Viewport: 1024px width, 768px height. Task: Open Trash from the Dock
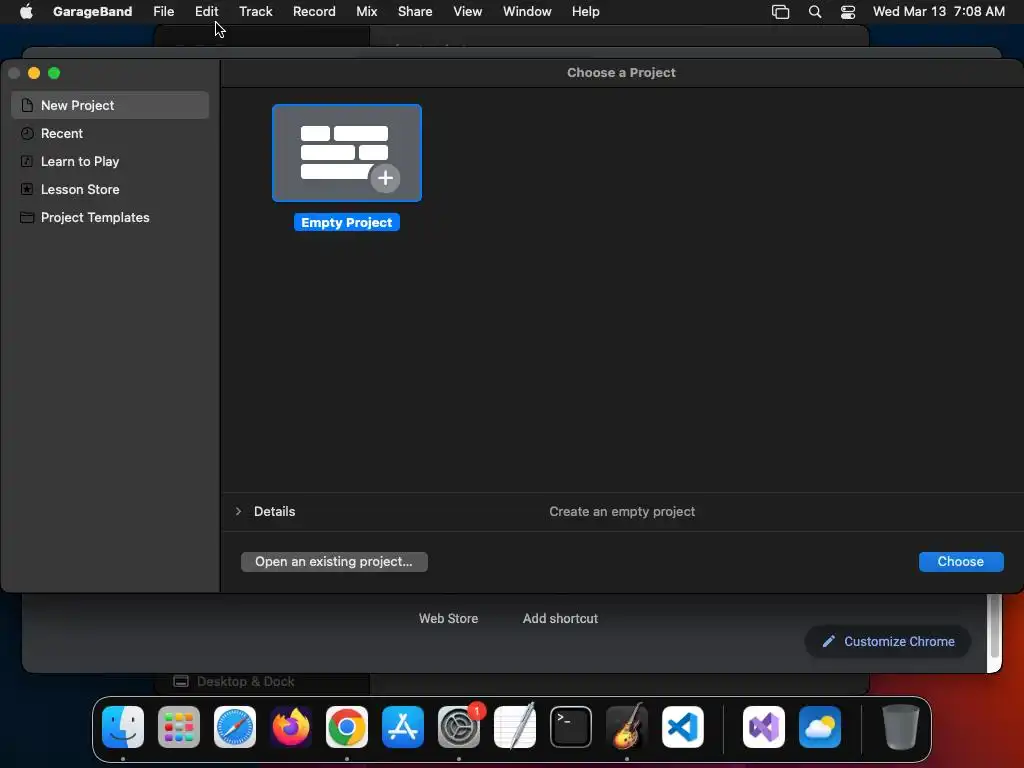click(x=901, y=727)
